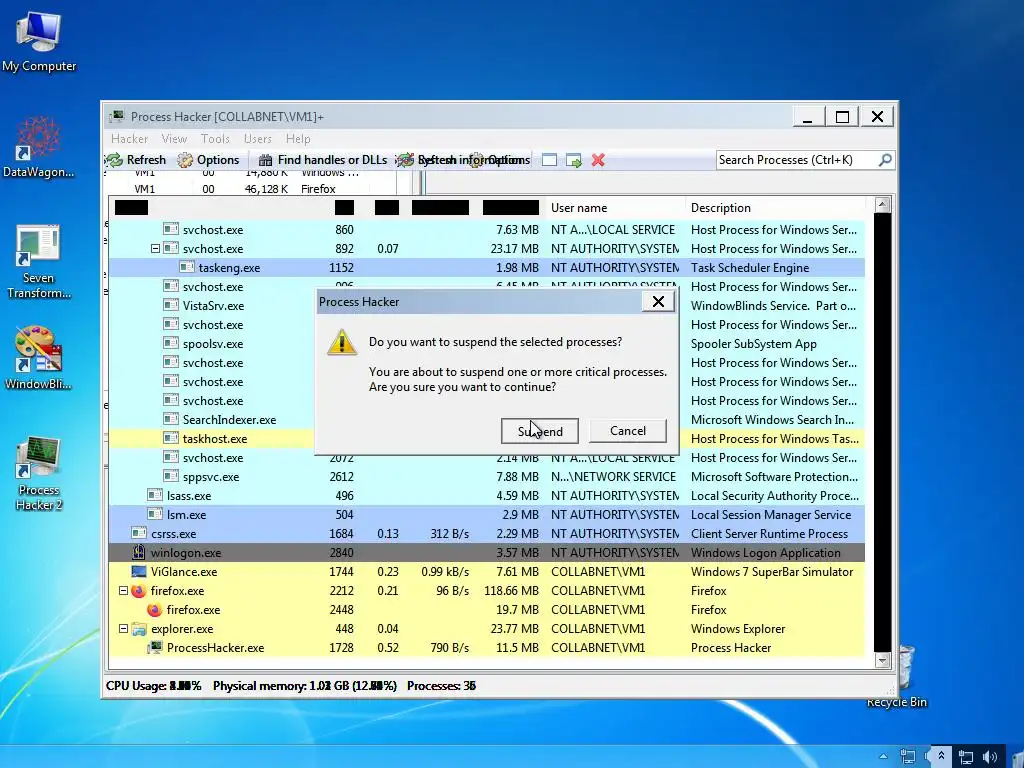
Task: Confirm with the Suspend button
Action: click(540, 431)
